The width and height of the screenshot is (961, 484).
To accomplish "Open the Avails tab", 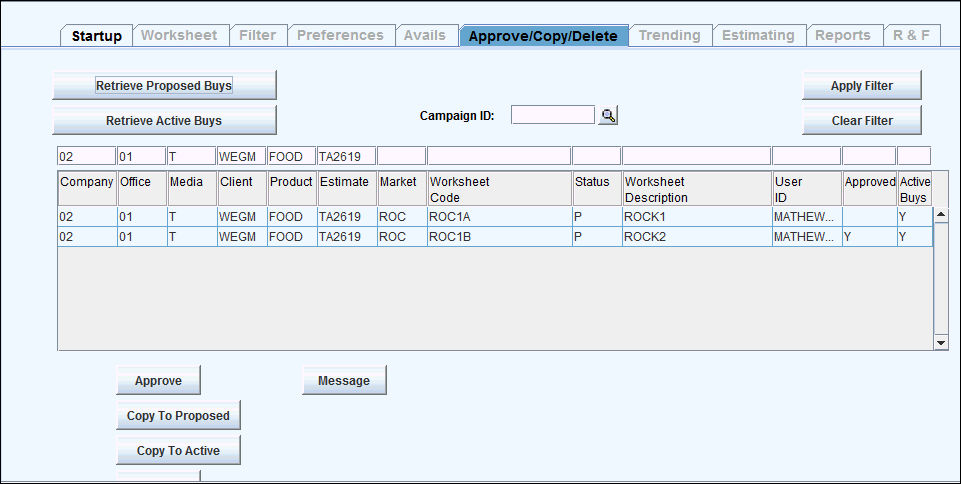I will (425, 35).
